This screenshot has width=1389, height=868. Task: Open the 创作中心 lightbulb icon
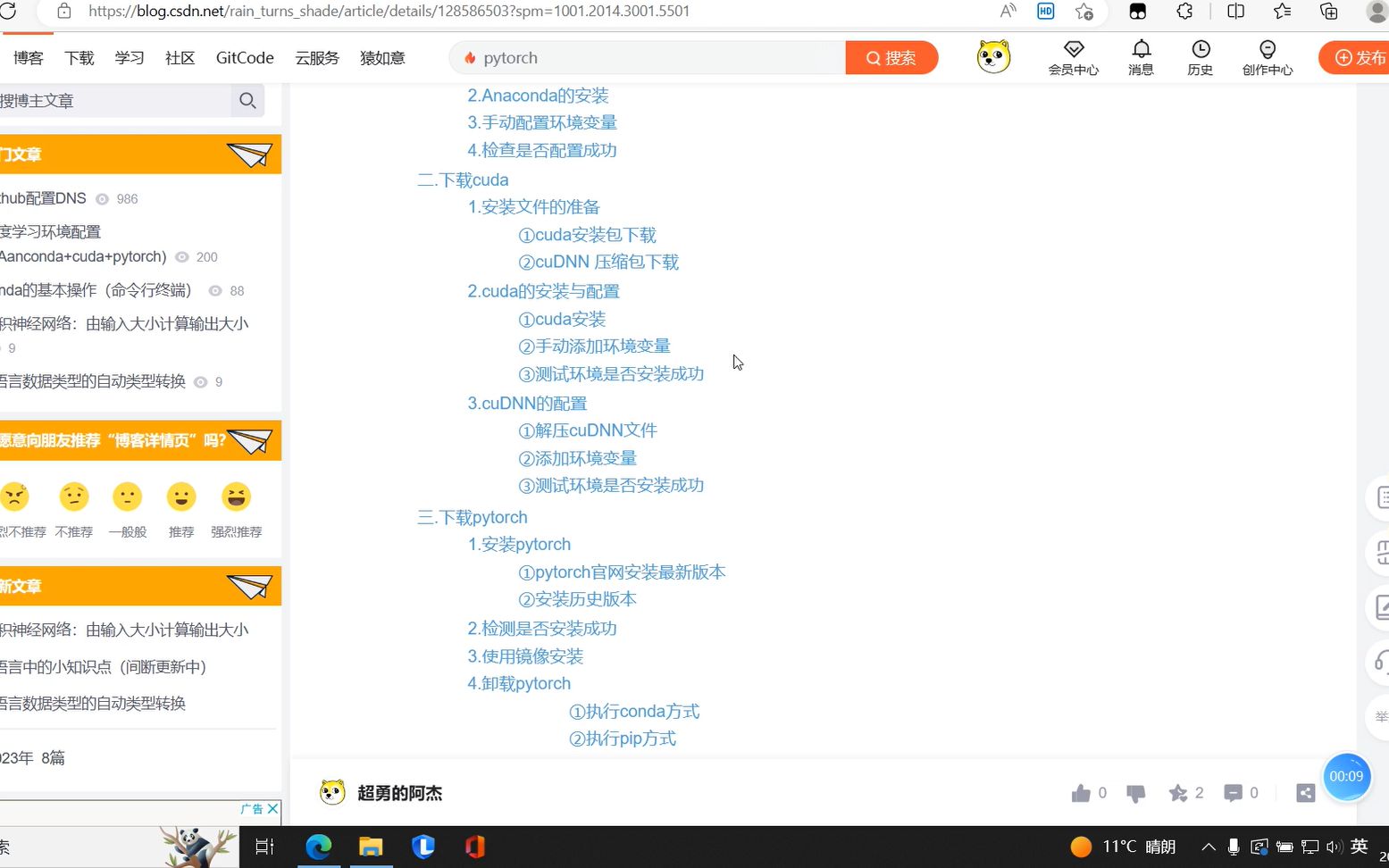click(1267, 58)
